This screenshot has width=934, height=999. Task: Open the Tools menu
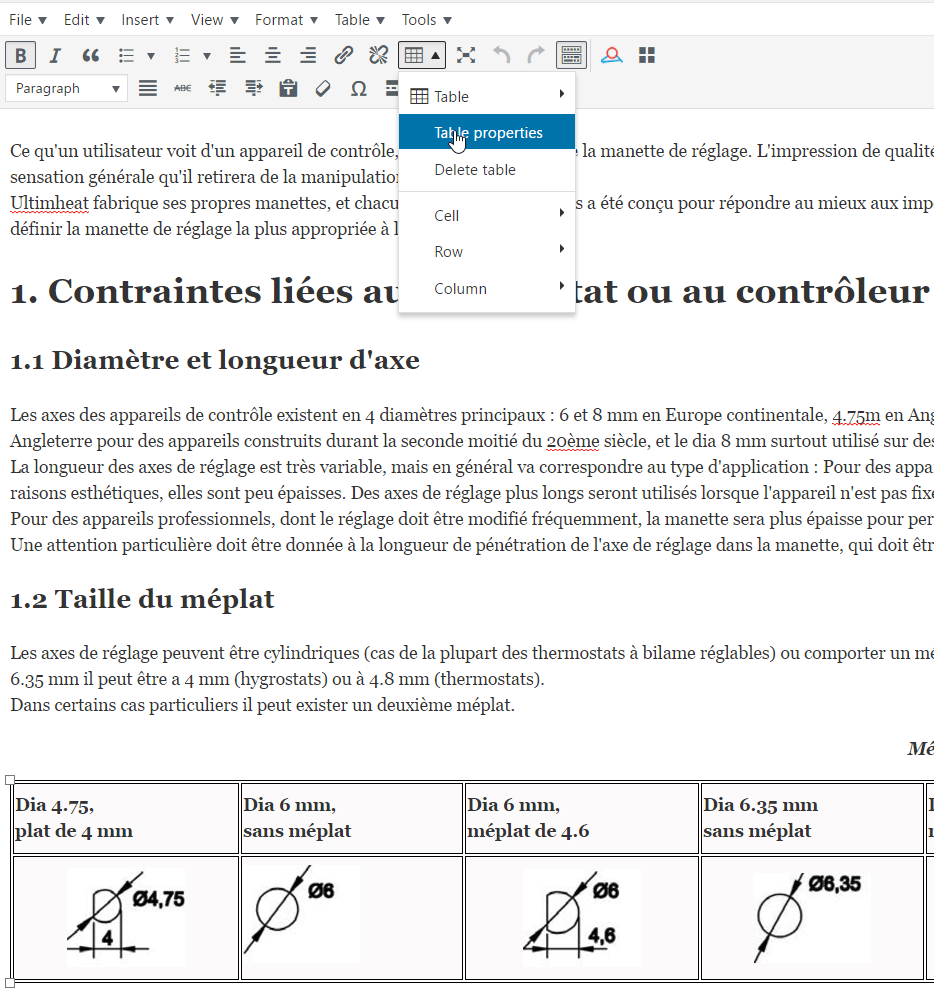(427, 20)
